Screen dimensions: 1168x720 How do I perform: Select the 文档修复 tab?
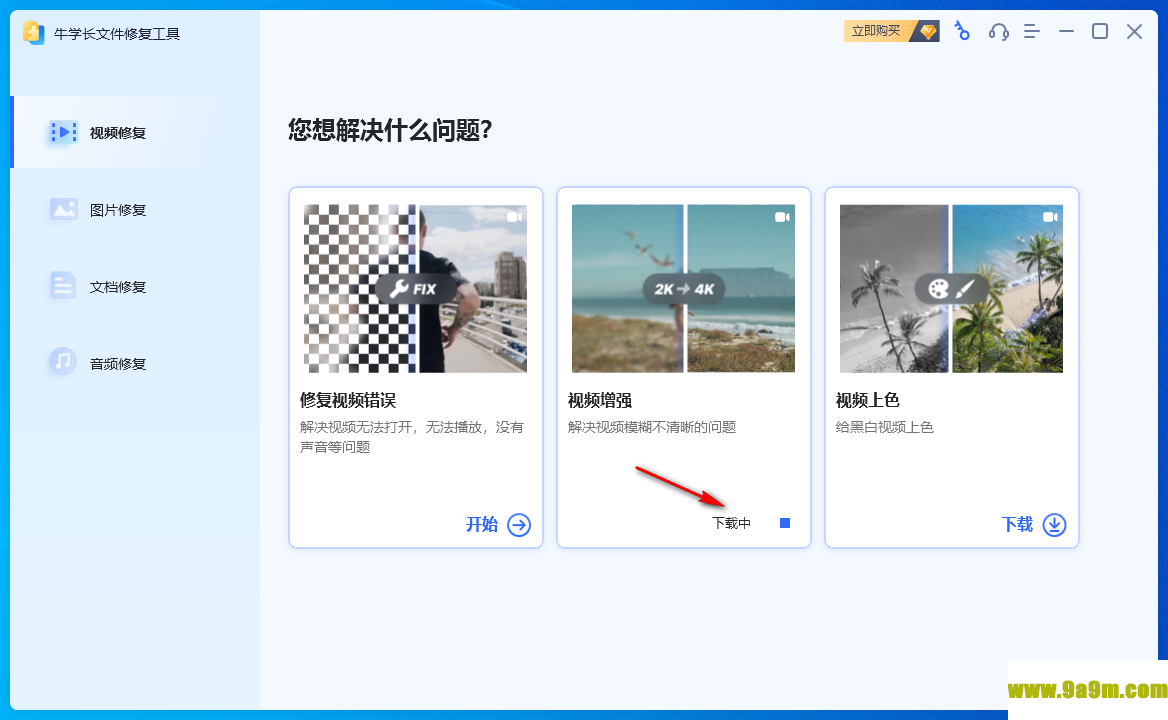[x=135, y=287]
